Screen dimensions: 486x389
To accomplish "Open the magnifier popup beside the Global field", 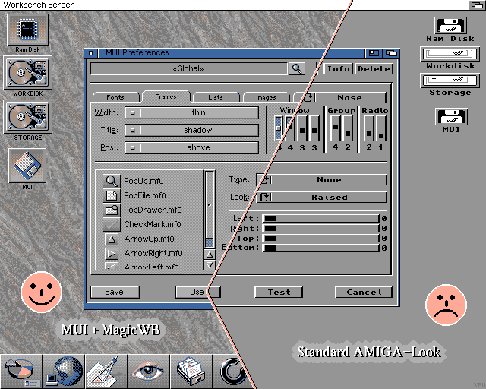I will [x=296, y=69].
